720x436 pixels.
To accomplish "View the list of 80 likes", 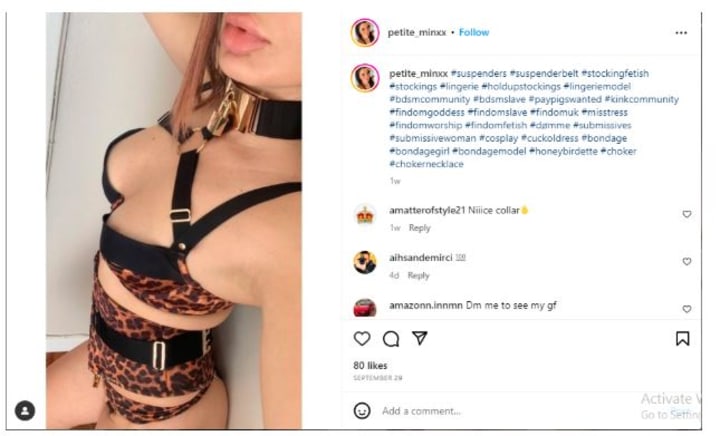I will tap(370, 365).
